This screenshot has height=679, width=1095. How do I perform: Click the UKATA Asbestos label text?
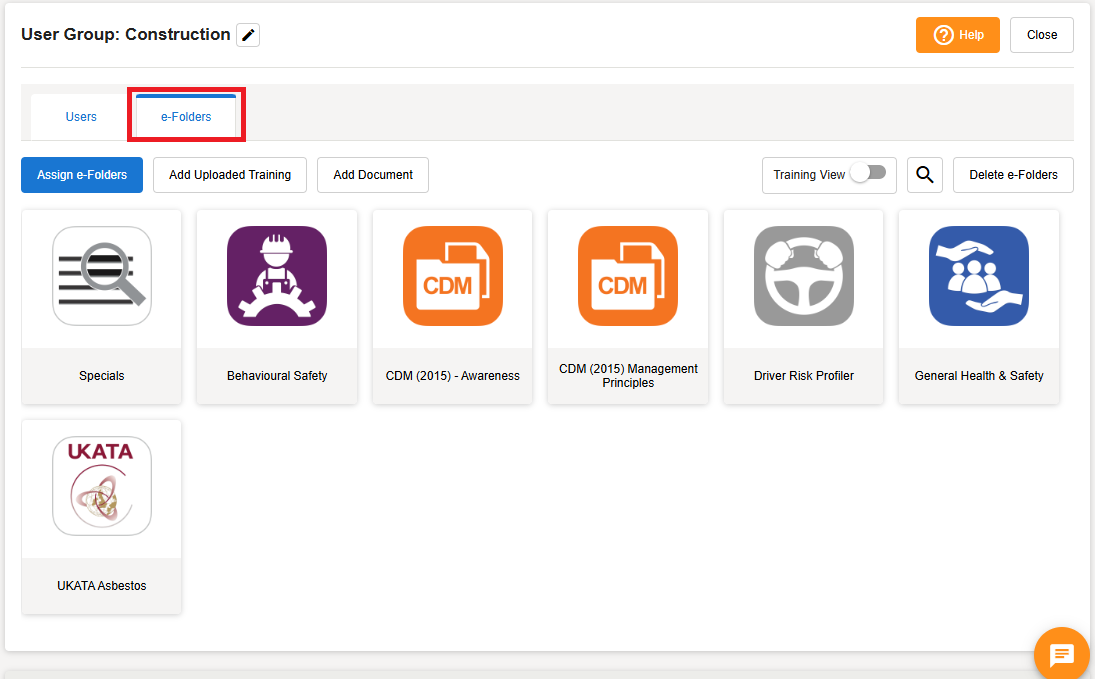(102, 586)
